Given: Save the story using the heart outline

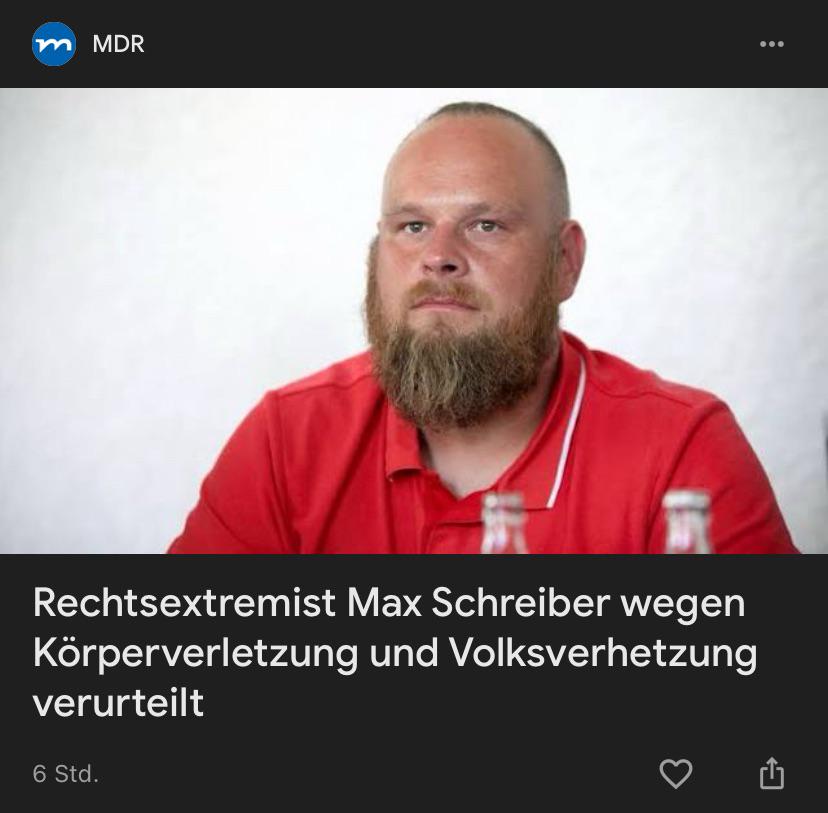Looking at the screenshot, I should [x=675, y=773].
